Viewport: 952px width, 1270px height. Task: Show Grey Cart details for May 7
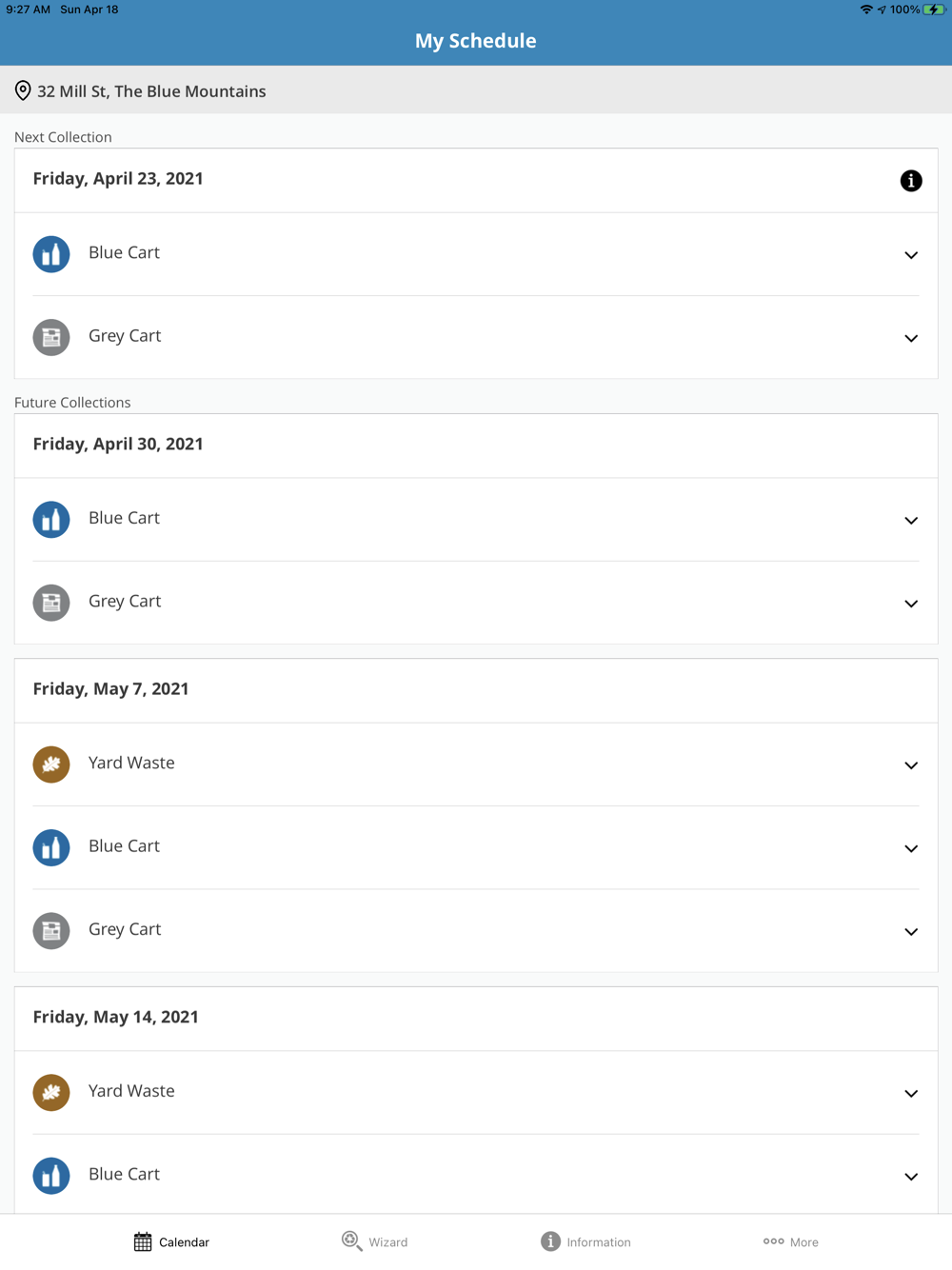(910, 932)
